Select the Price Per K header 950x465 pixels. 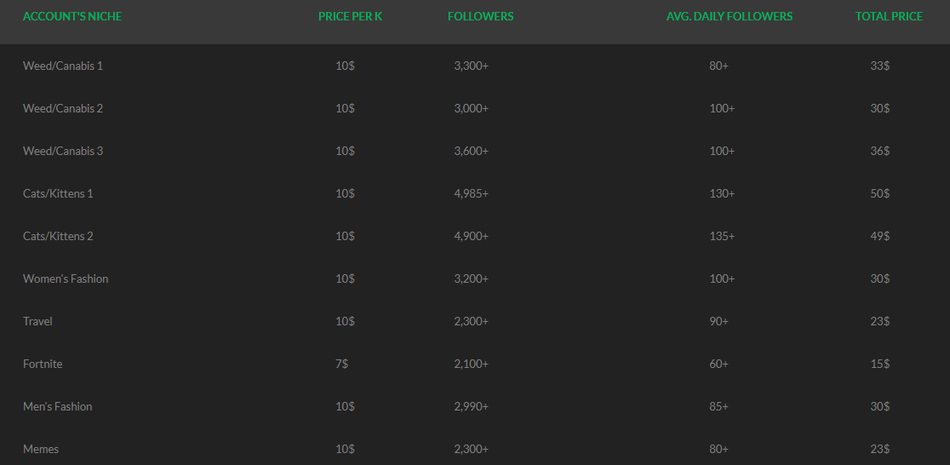tap(350, 17)
